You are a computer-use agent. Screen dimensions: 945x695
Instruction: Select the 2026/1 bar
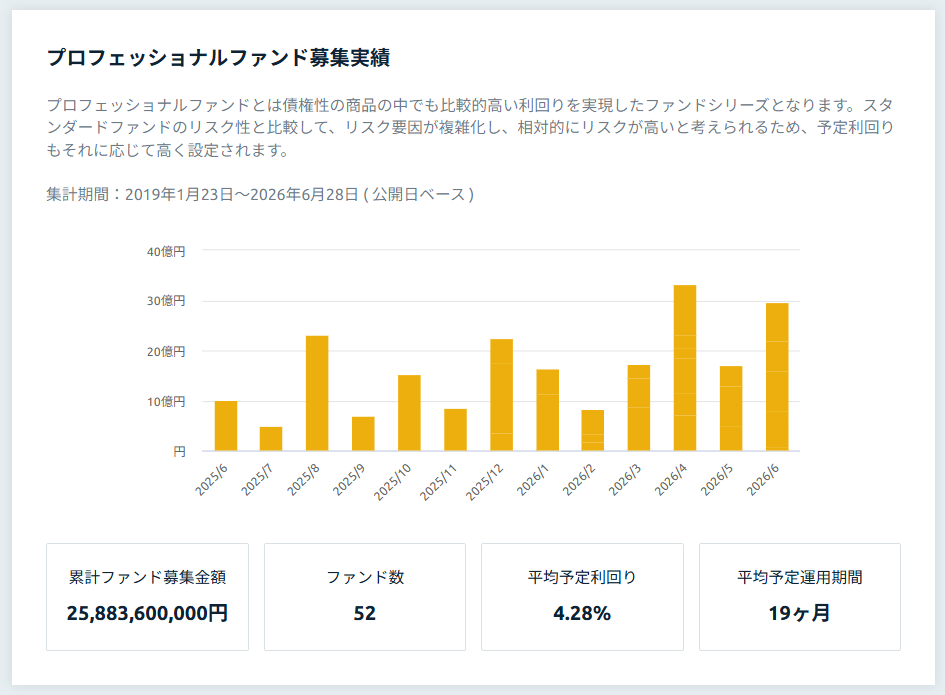click(x=548, y=410)
